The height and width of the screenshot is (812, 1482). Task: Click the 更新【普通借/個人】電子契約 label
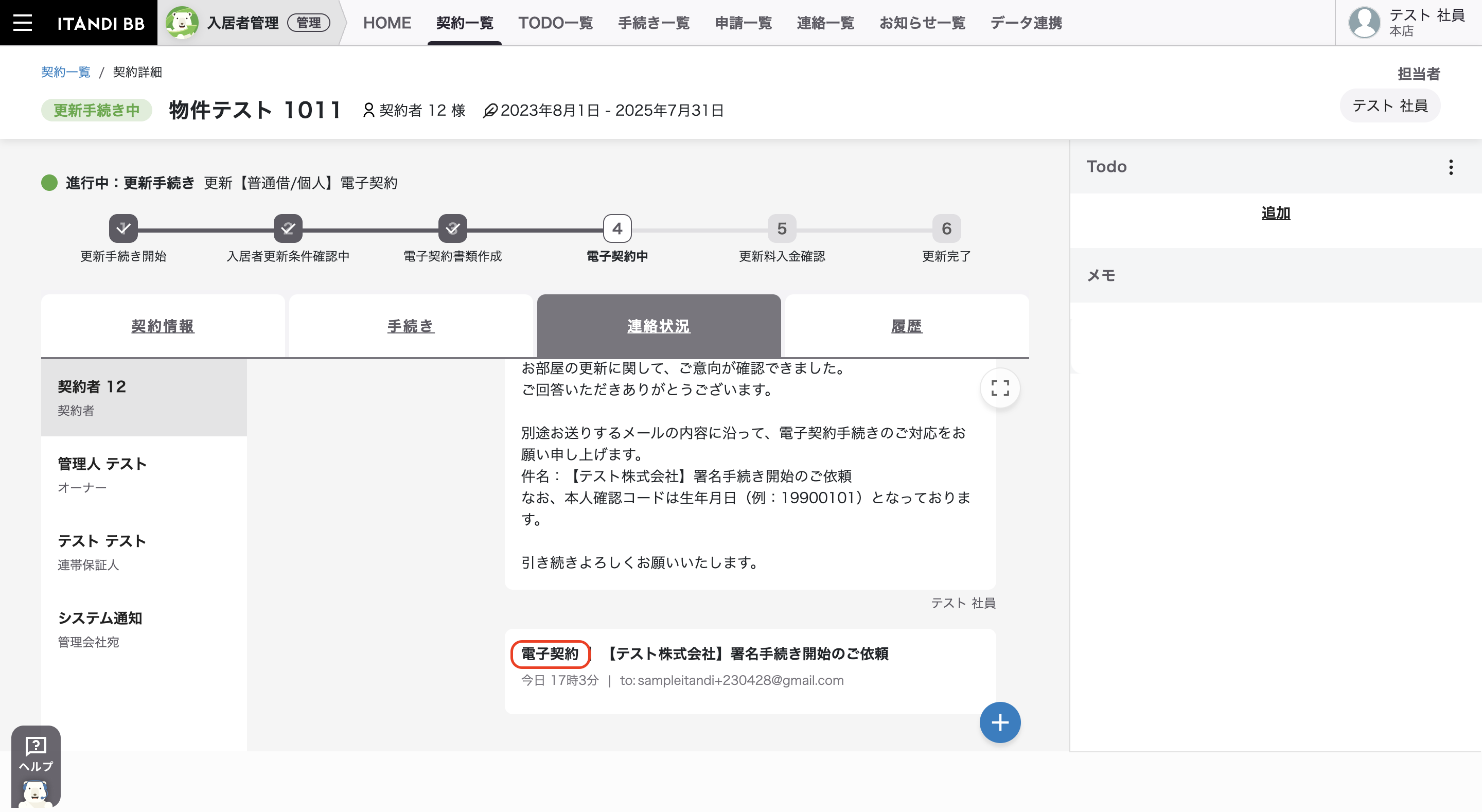pos(301,183)
